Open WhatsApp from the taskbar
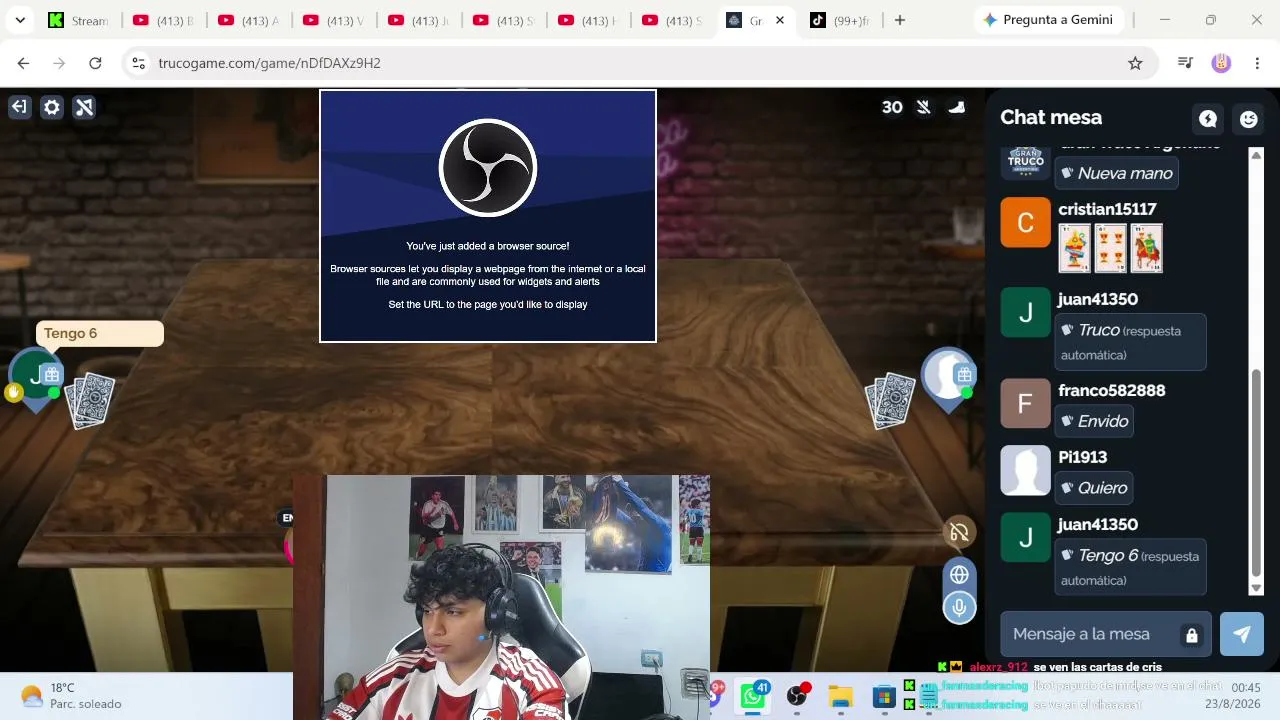This screenshot has width=1280, height=720. [x=753, y=696]
